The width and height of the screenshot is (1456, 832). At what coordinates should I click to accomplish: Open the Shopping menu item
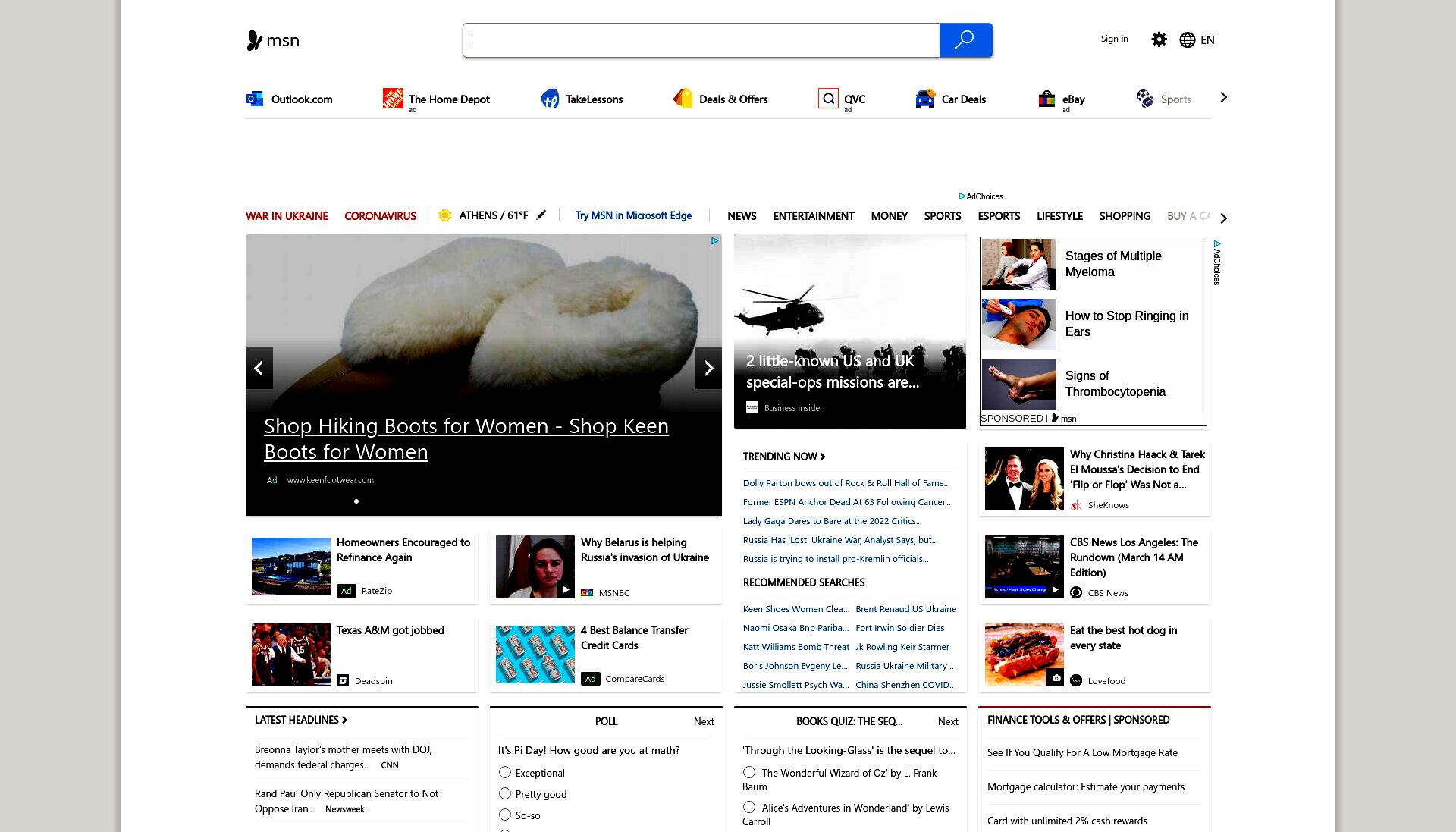(x=1125, y=216)
